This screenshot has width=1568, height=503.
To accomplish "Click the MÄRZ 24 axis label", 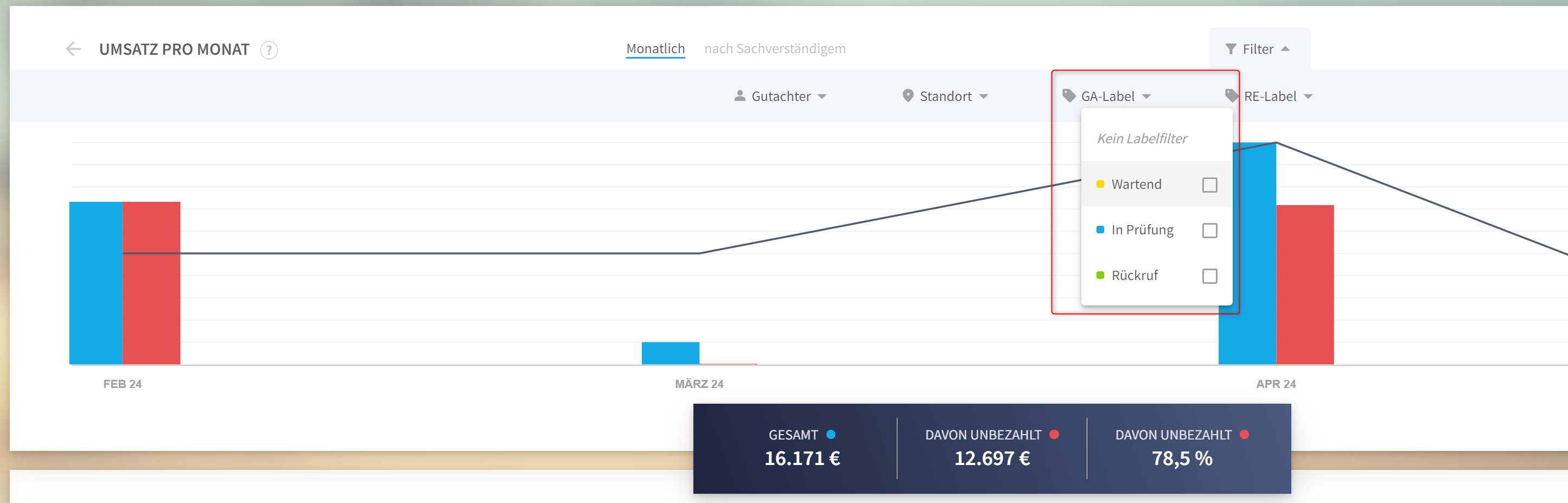I will [699, 384].
